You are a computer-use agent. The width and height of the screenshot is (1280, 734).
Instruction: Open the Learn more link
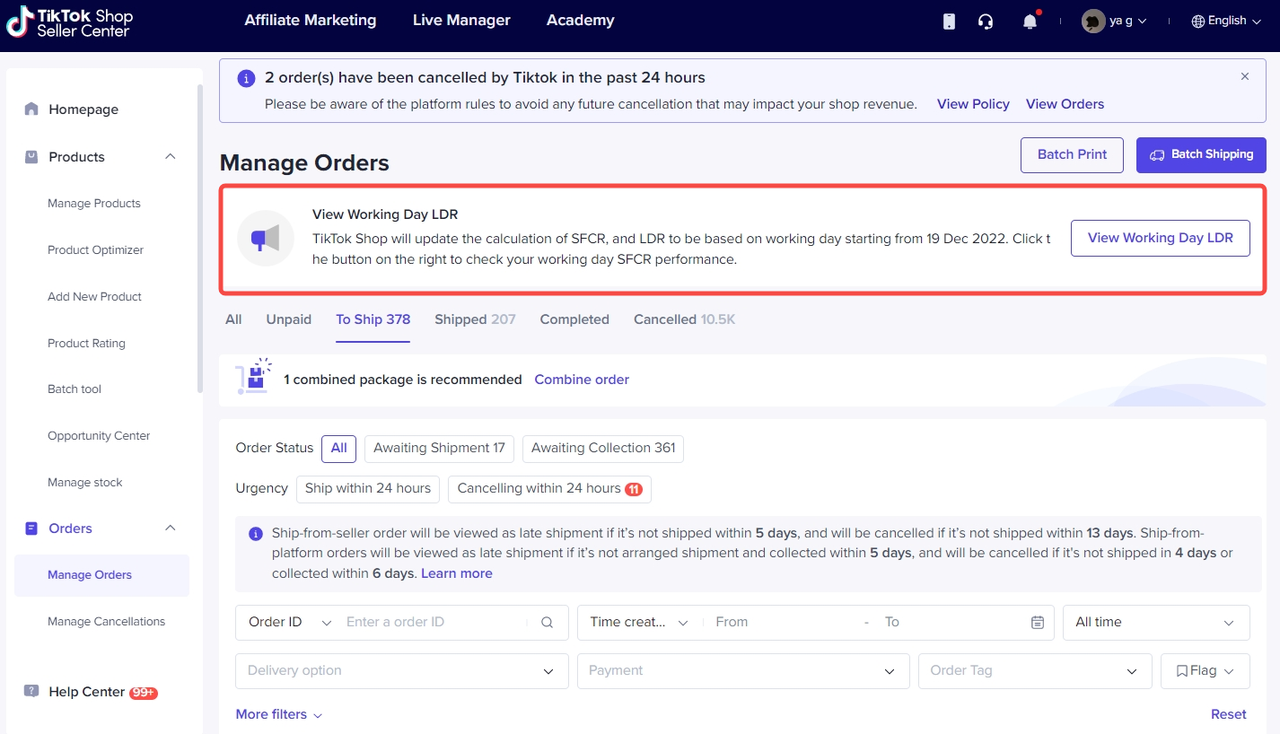pyautogui.click(x=457, y=574)
